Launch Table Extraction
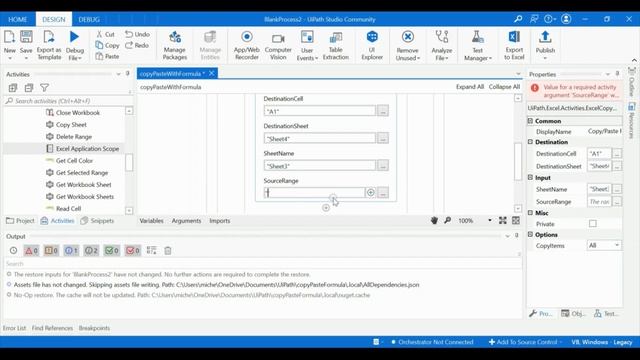The width and height of the screenshot is (640, 360). 336,44
